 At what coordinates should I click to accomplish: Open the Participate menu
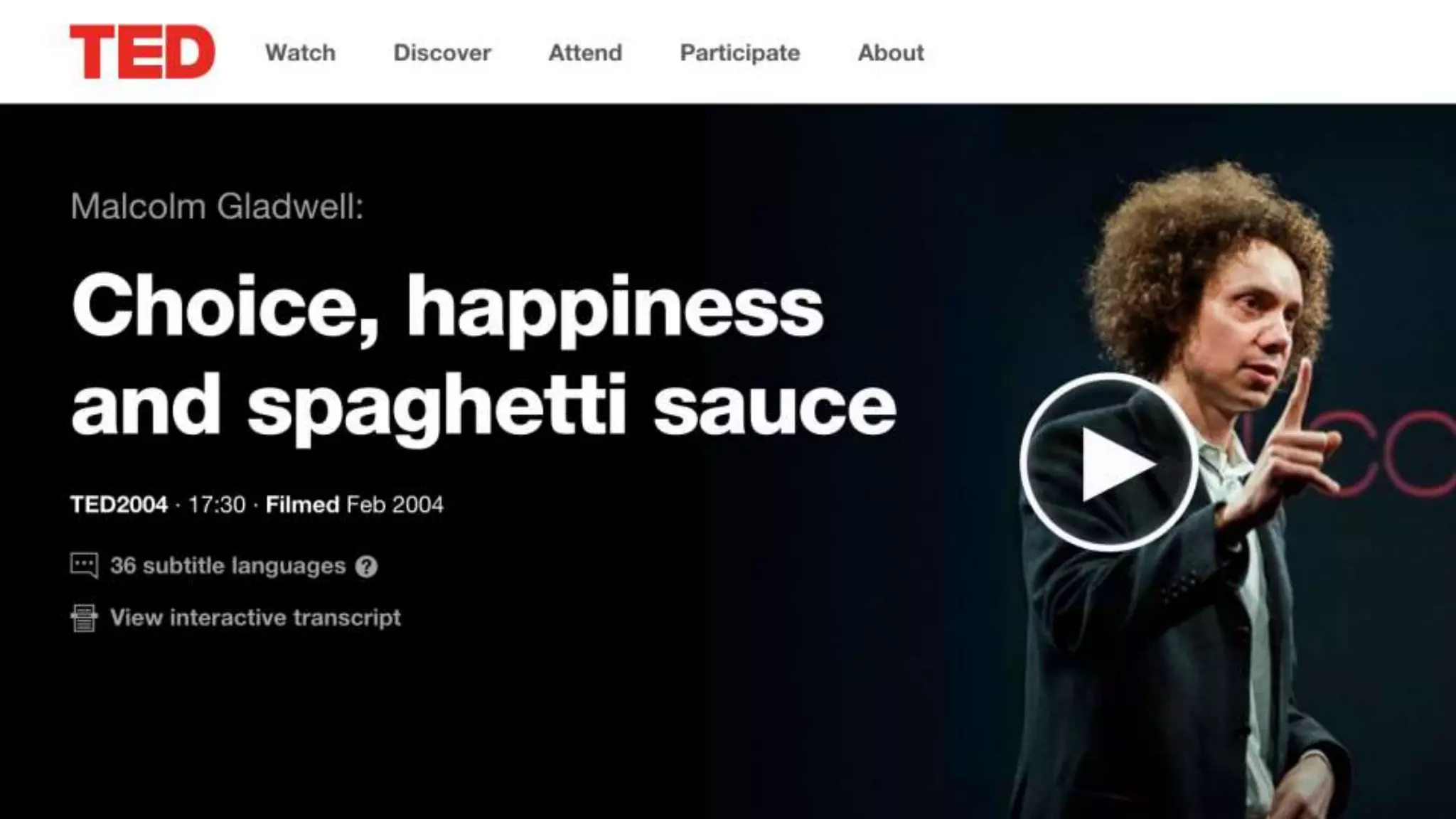point(740,53)
